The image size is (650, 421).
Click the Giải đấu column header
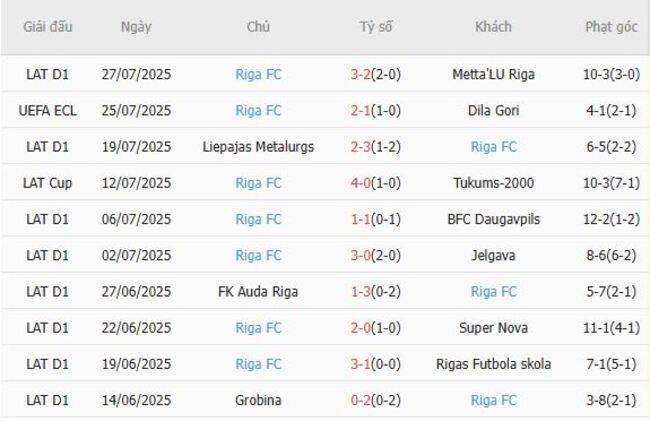click(x=48, y=27)
